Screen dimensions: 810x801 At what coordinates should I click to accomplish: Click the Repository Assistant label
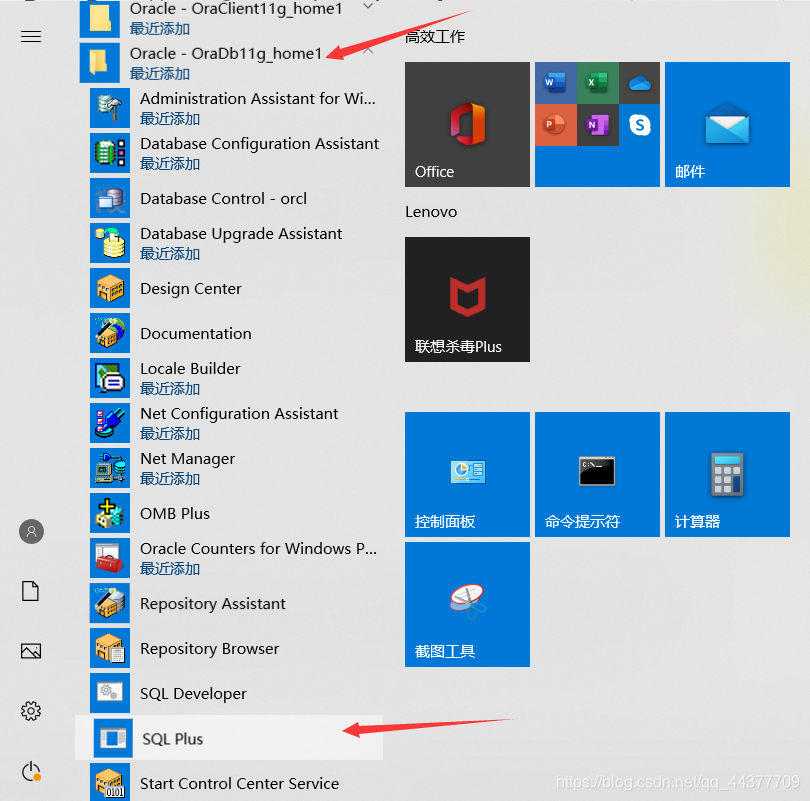tap(212, 604)
